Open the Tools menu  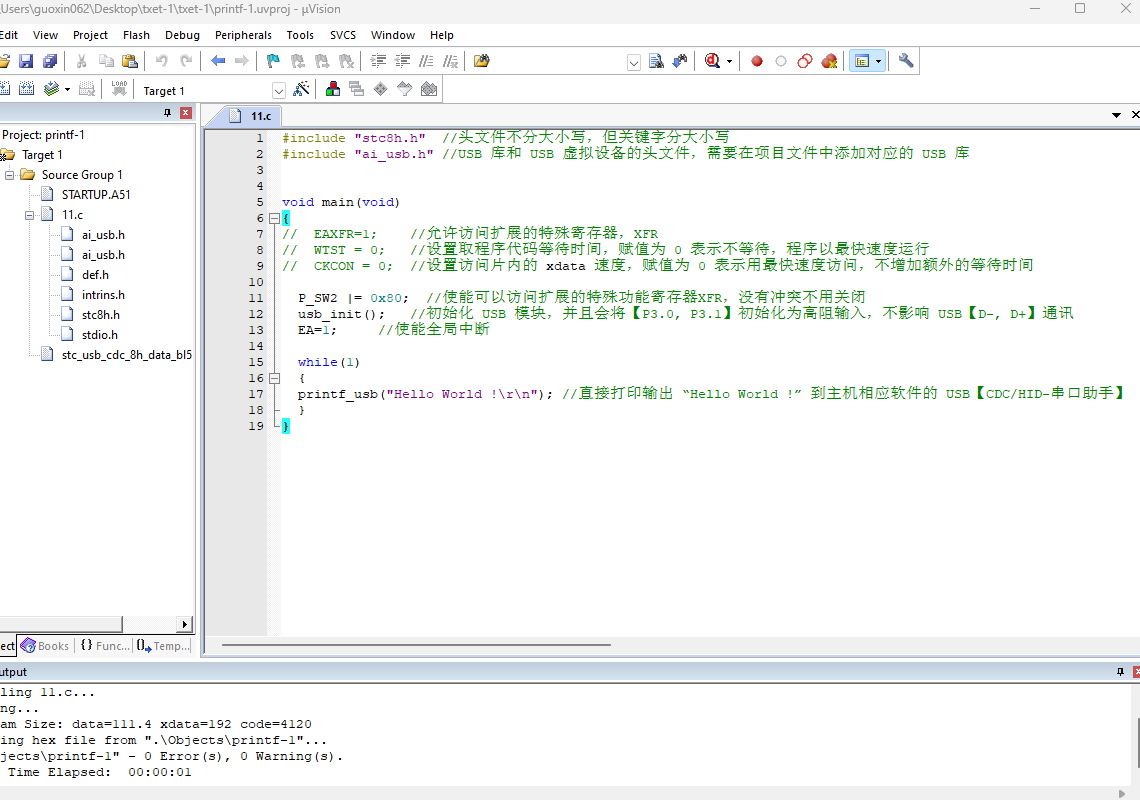coord(300,35)
